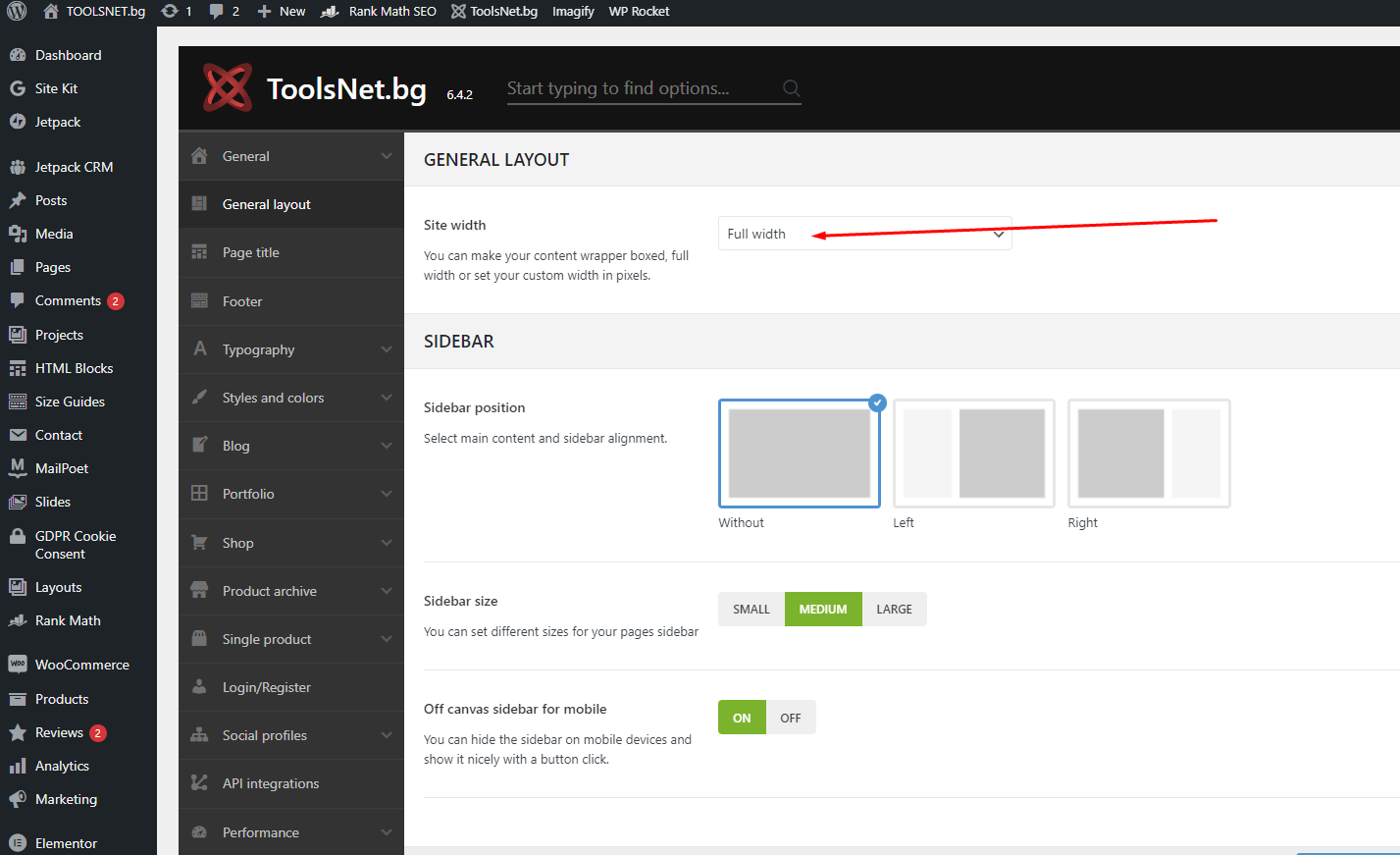Open Slides in the admin sidebar
The image size is (1400, 855).
pyautogui.click(x=78, y=502)
